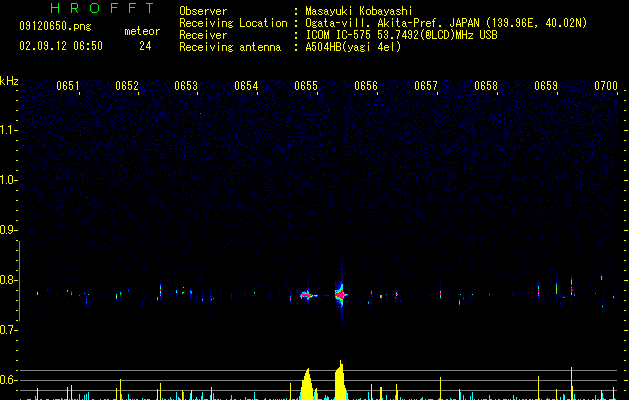Click the 0658 time marker
629x400 pixels.
(x=486, y=86)
